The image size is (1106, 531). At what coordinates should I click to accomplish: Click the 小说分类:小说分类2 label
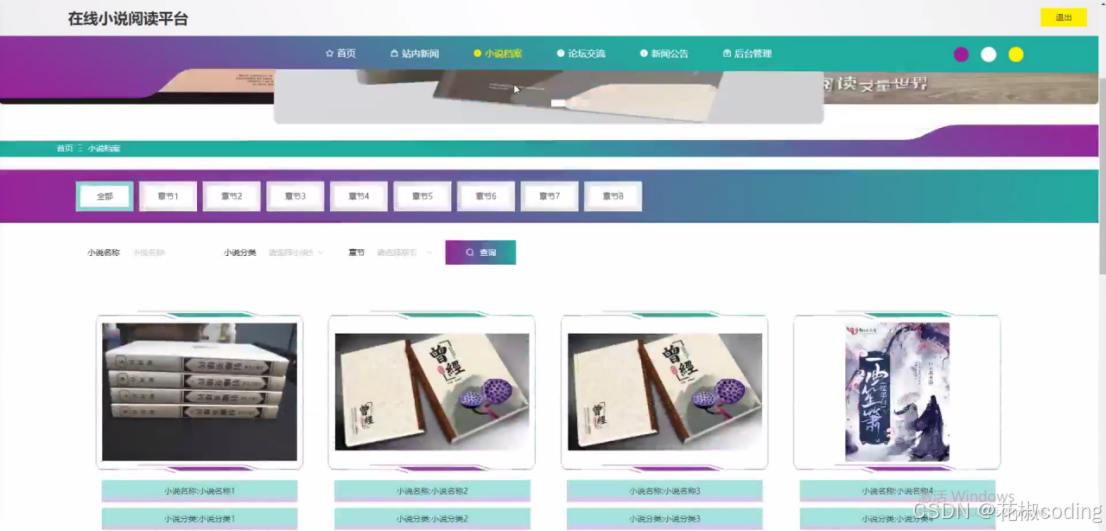click(432, 518)
